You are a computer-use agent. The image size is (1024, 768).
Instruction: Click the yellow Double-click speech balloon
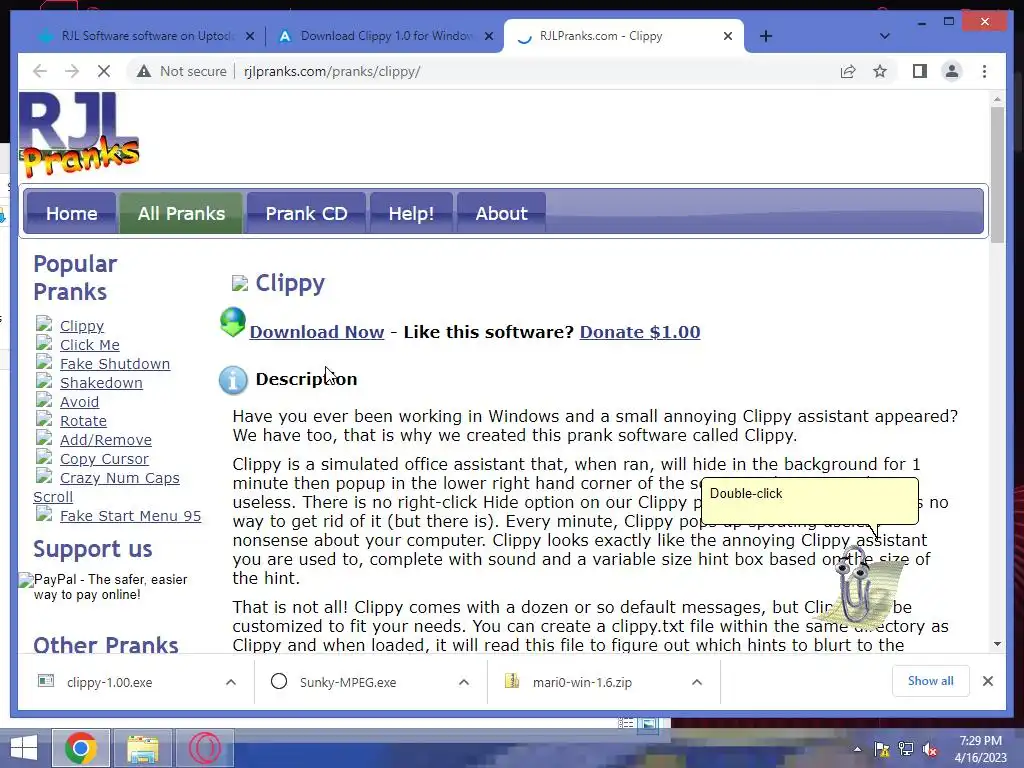pyautogui.click(x=810, y=501)
